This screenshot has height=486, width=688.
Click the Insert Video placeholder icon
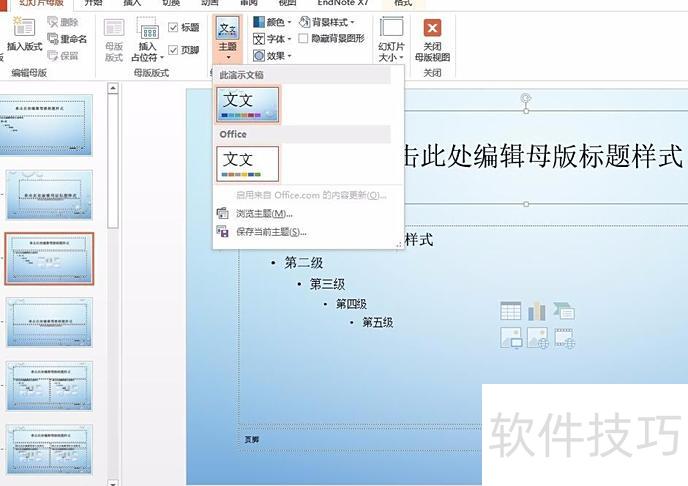coord(564,338)
